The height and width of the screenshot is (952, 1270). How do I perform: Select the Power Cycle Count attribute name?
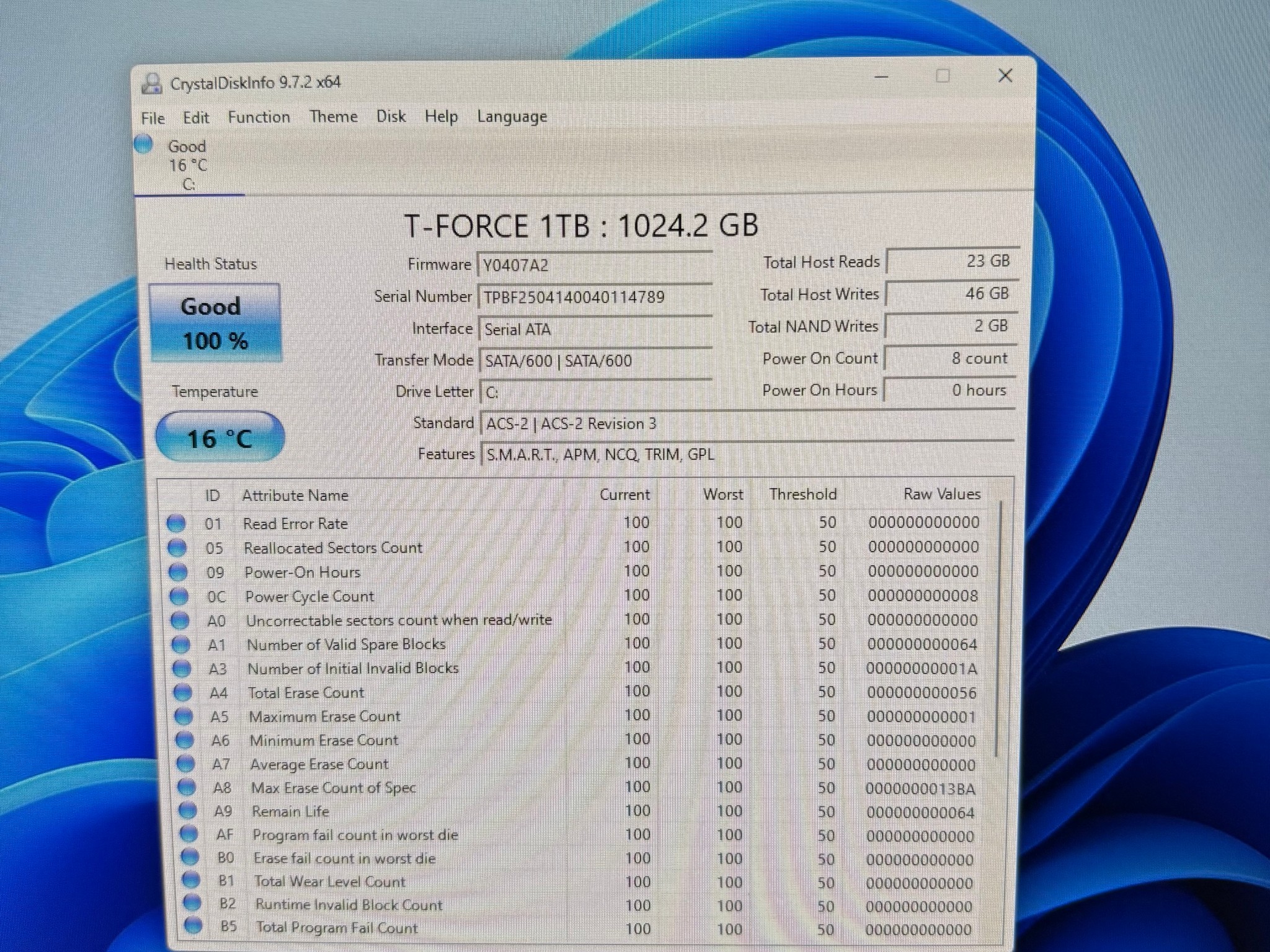309,596
